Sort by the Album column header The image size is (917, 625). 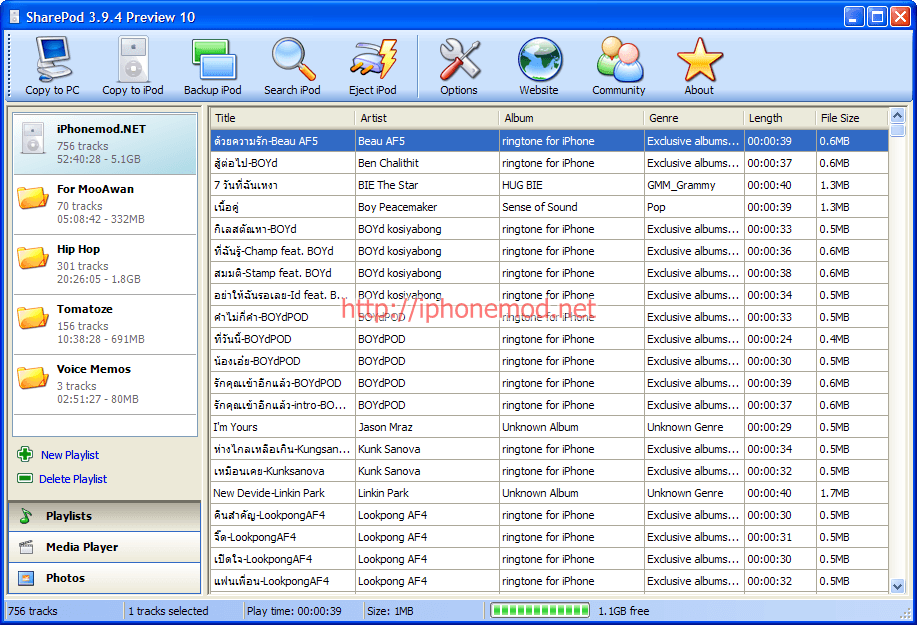coord(571,118)
